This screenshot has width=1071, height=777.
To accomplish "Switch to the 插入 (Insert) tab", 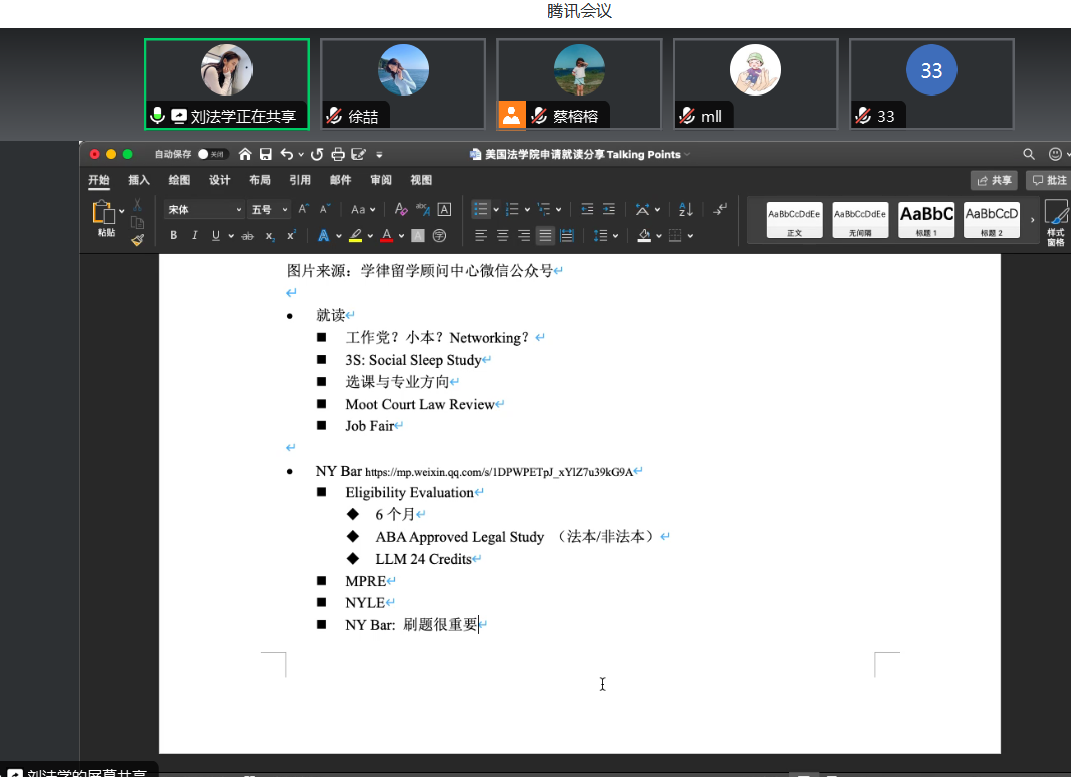I will coord(139,180).
